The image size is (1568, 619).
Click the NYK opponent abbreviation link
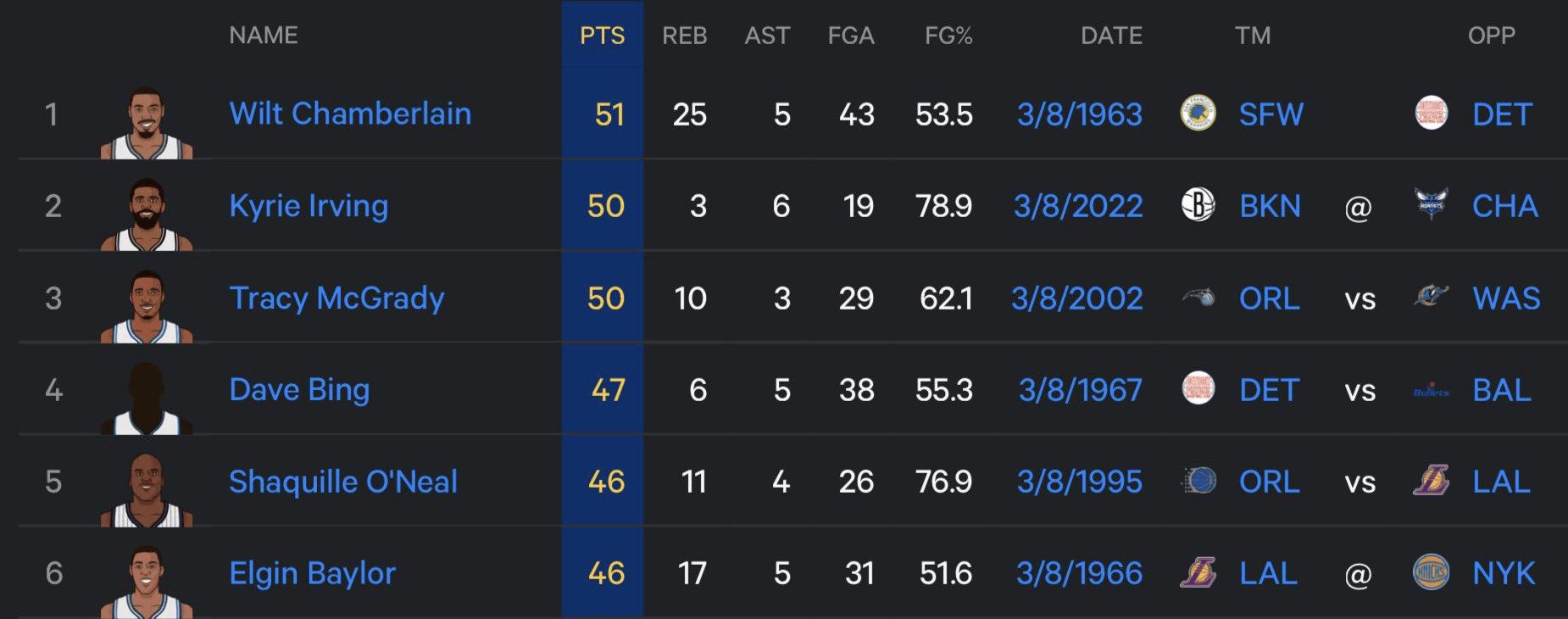tap(1504, 573)
